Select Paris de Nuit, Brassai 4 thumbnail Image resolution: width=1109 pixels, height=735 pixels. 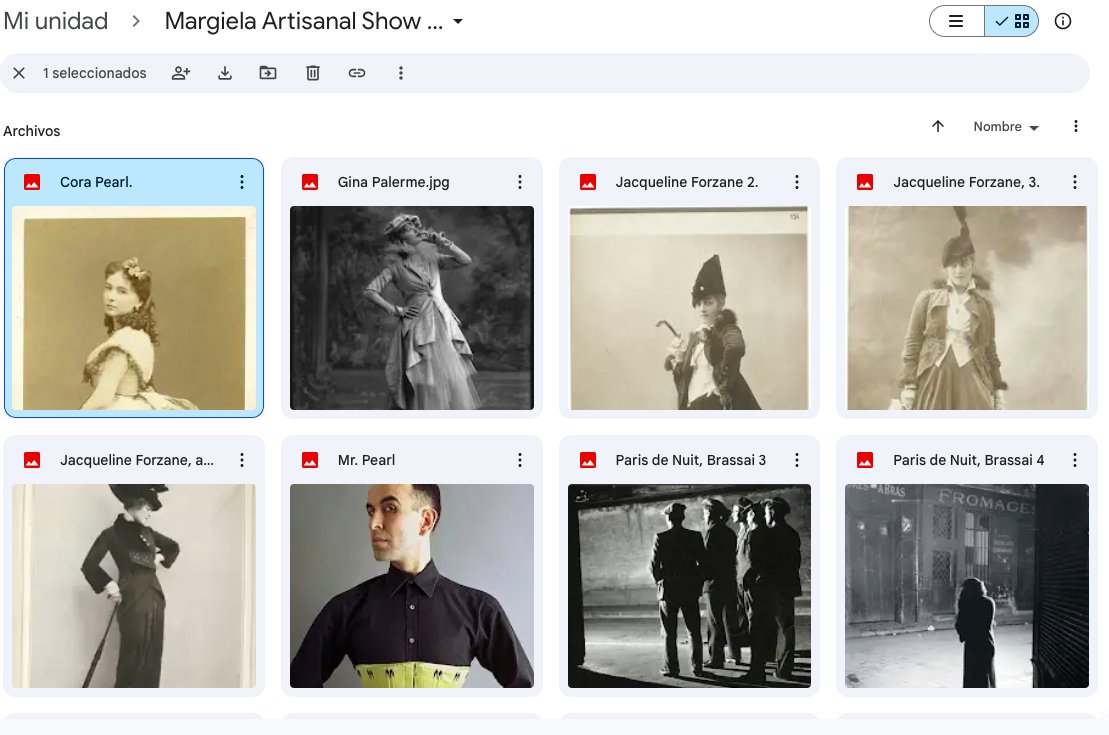pyautogui.click(x=967, y=586)
